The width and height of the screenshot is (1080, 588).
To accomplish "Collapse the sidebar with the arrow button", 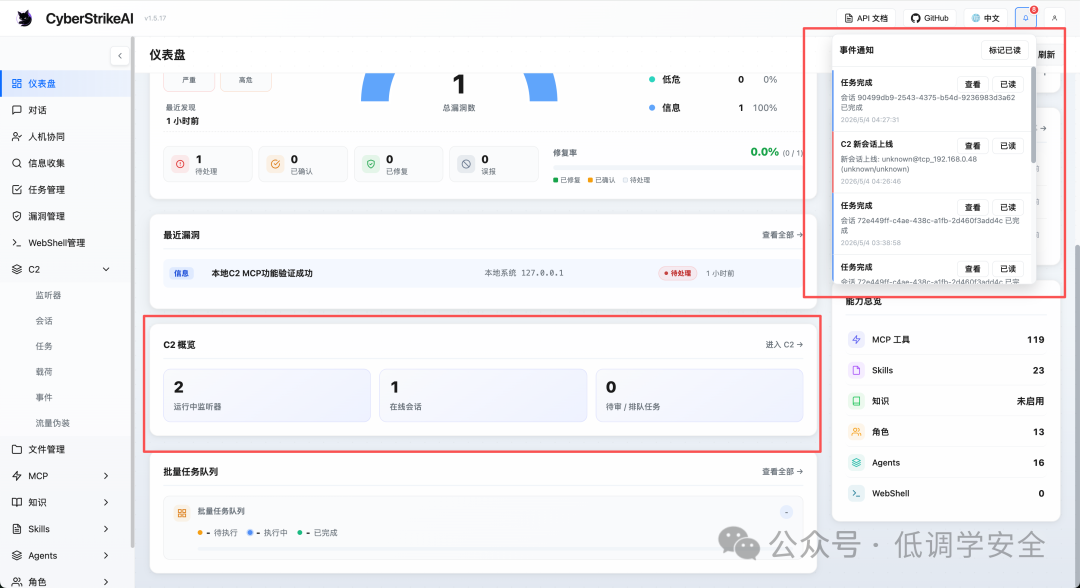I will pyautogui.click(x=120, y=56).
